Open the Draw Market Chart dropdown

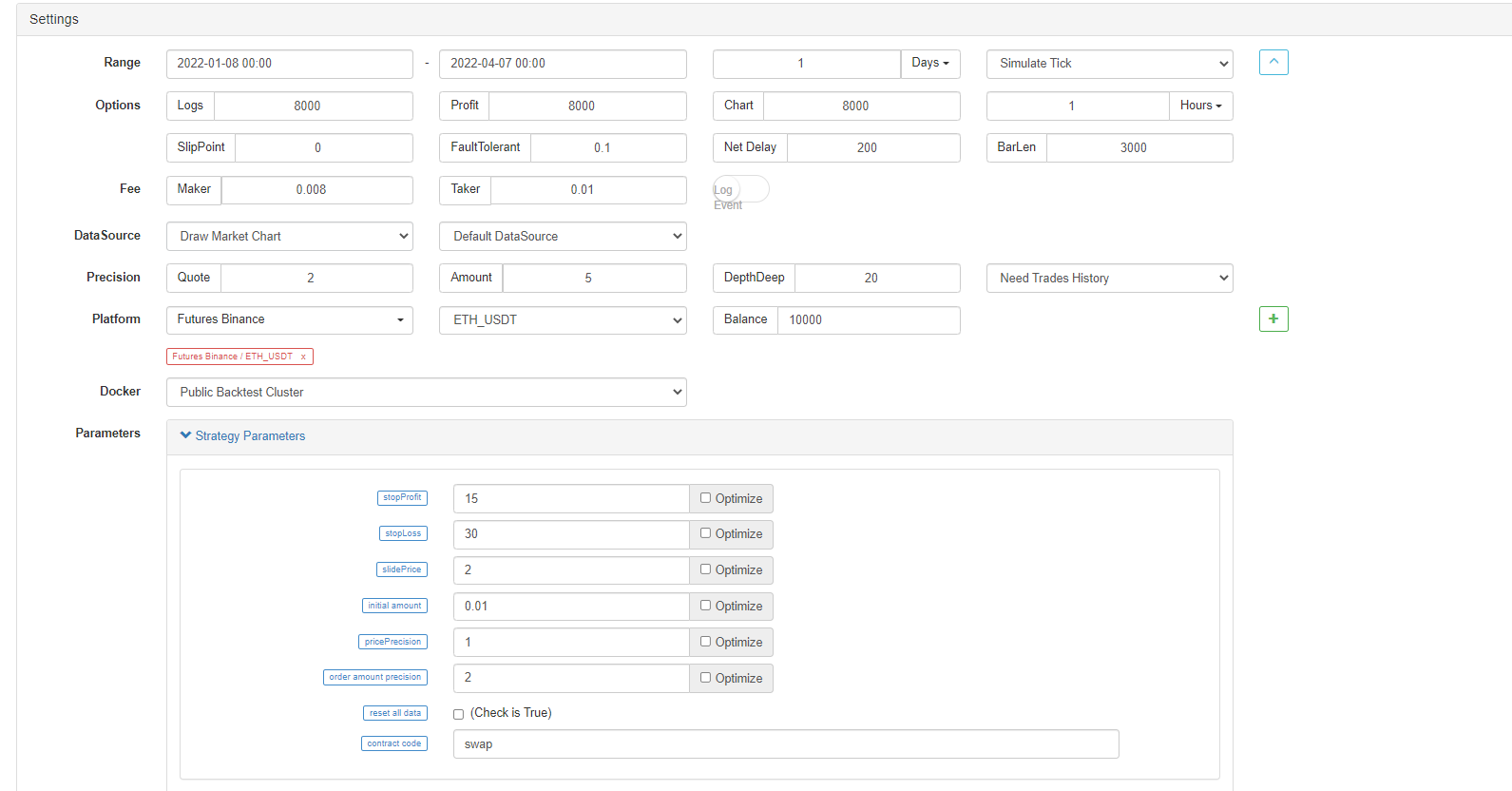290,236
